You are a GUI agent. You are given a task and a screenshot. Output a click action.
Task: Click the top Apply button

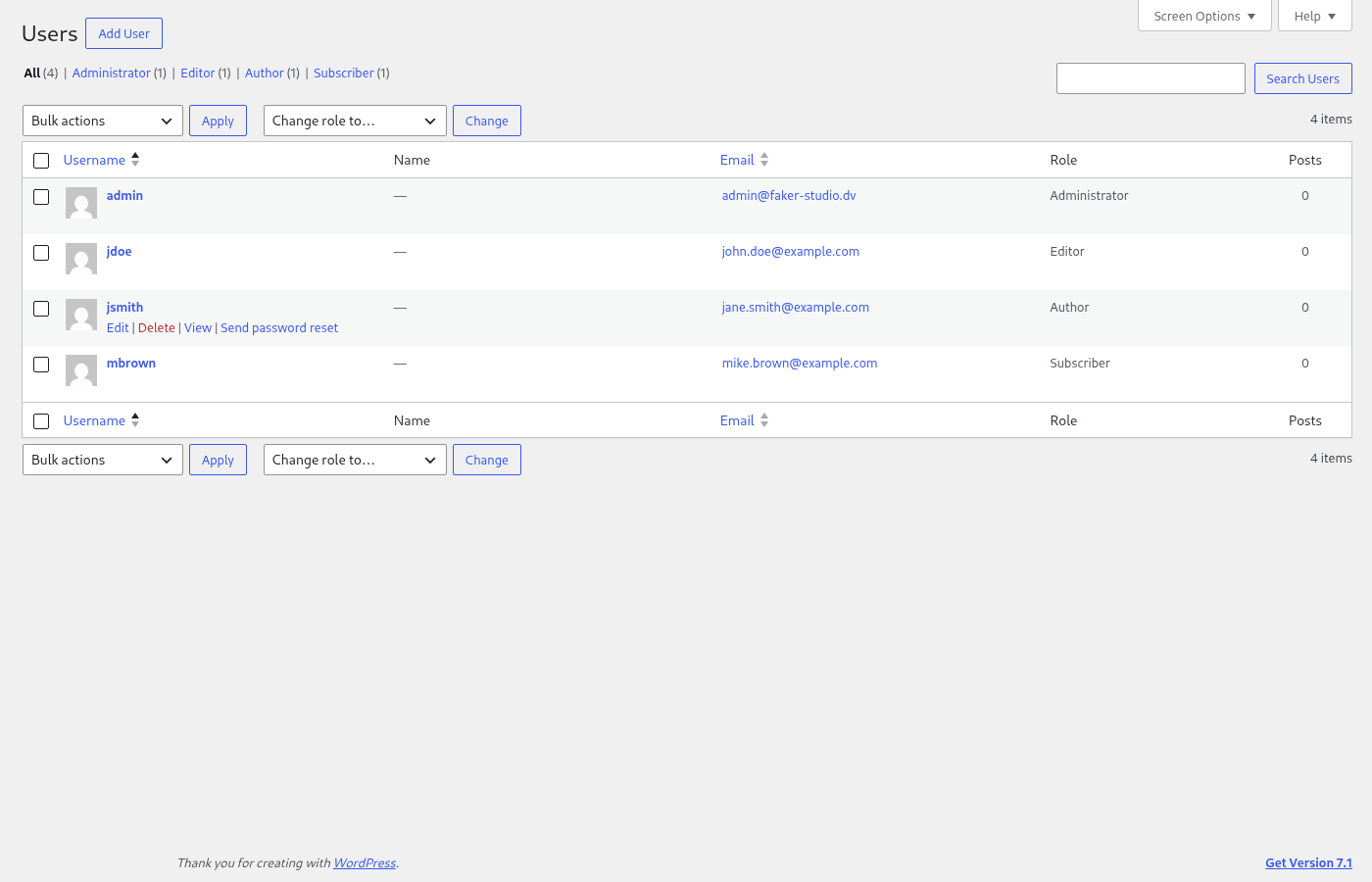coord(218,121)
